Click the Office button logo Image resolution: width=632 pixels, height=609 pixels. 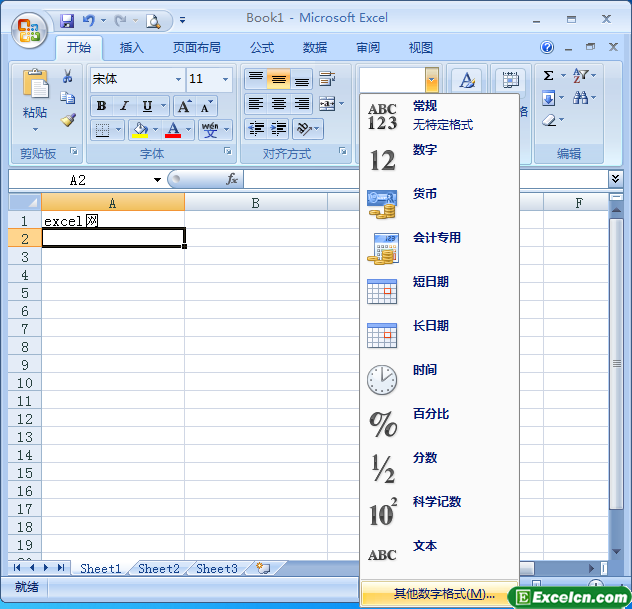[x=29, y=30]
